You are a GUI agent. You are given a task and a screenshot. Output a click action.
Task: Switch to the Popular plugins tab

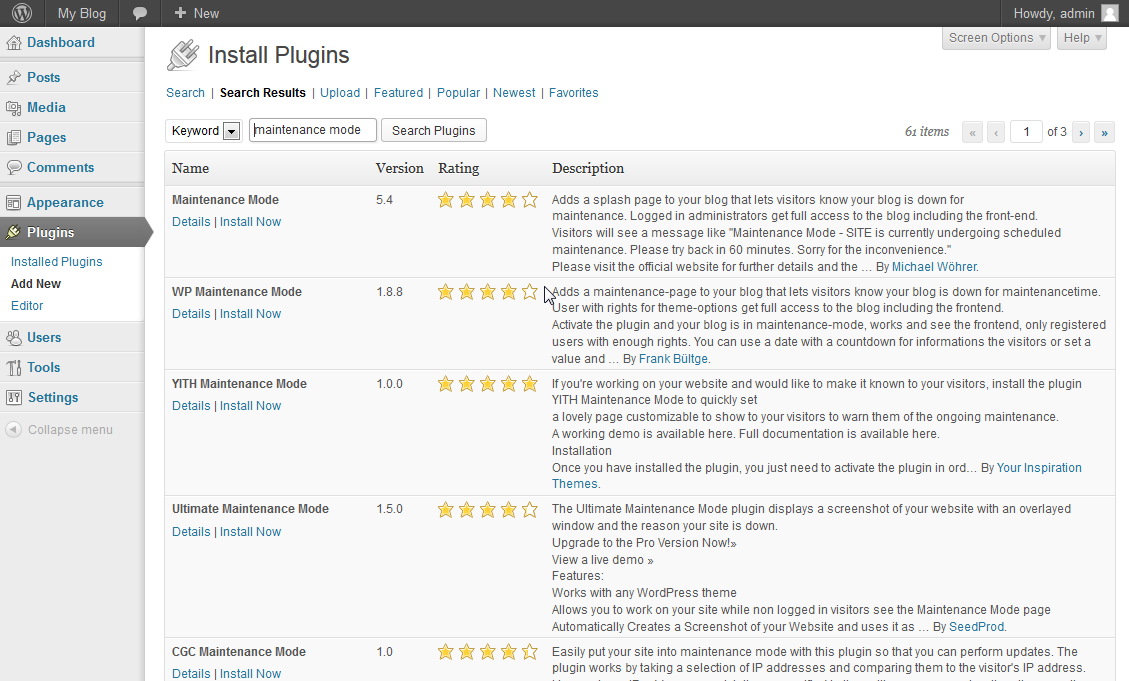click(x=458, y=93)
